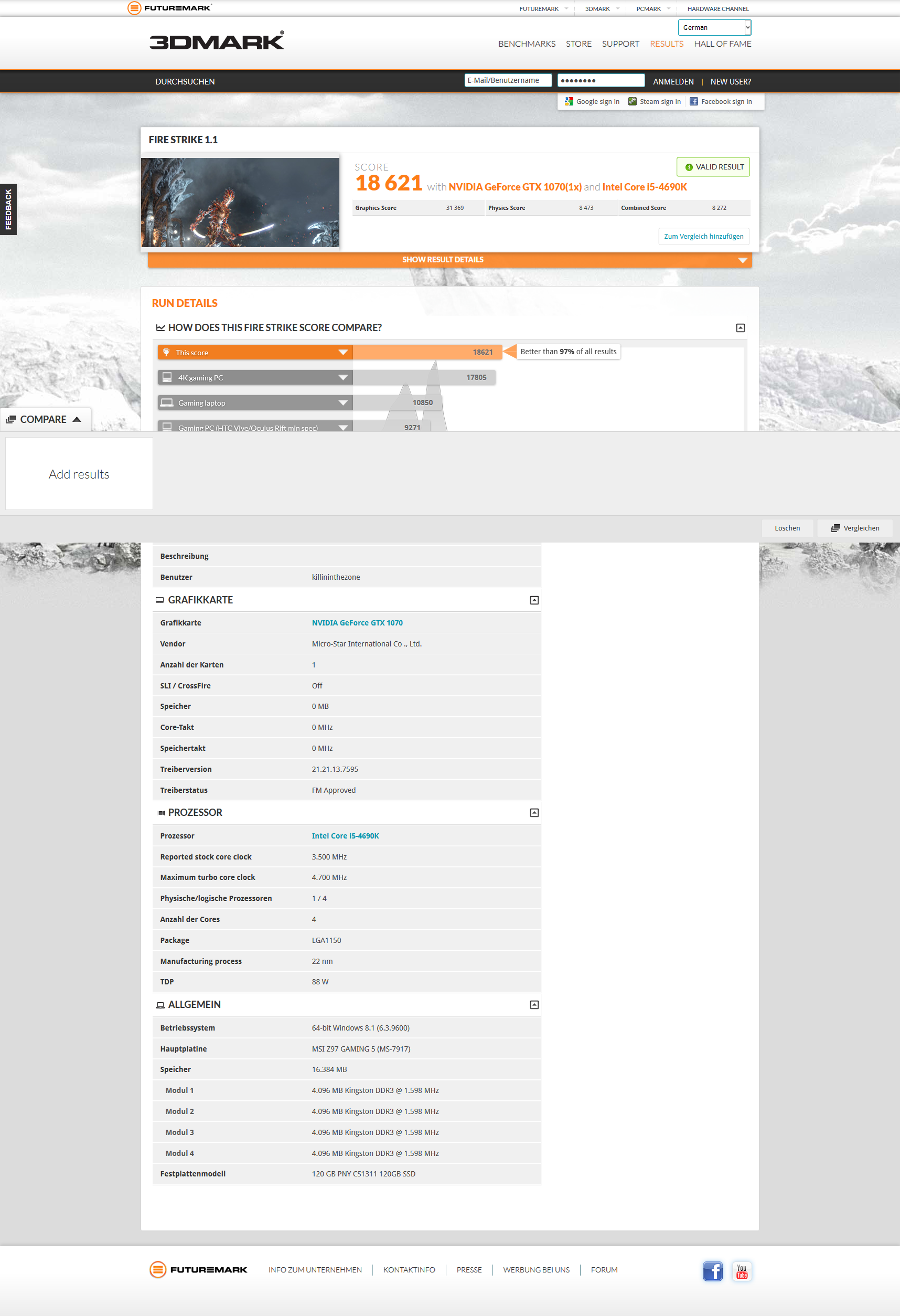The height and width of the screenshot is (1316, 900).
Task: Open the Support menu item
Action: 620,44
